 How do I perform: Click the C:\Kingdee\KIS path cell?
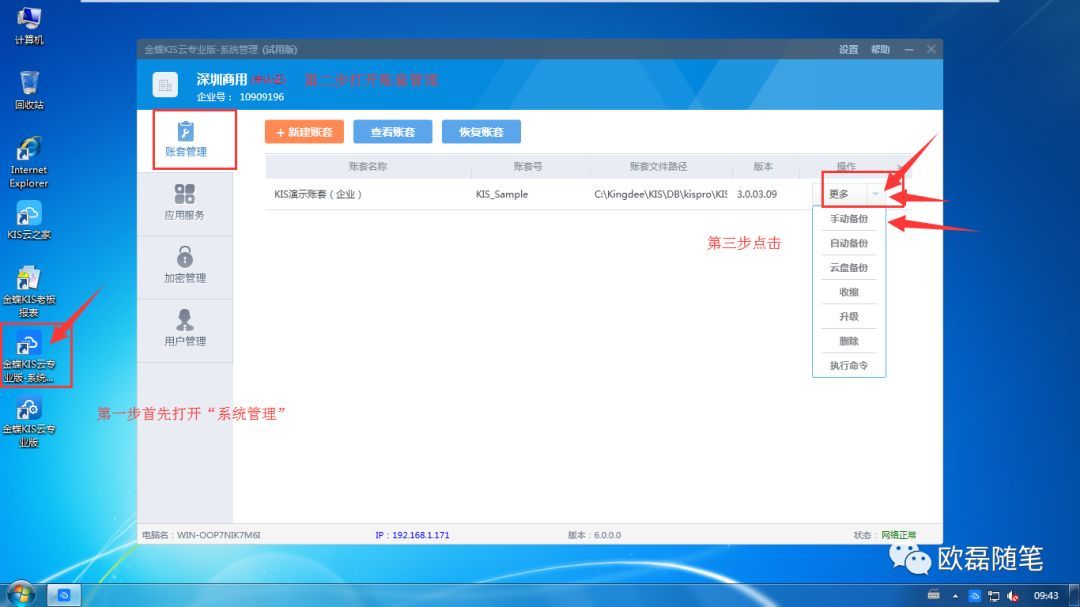point(661,194)
